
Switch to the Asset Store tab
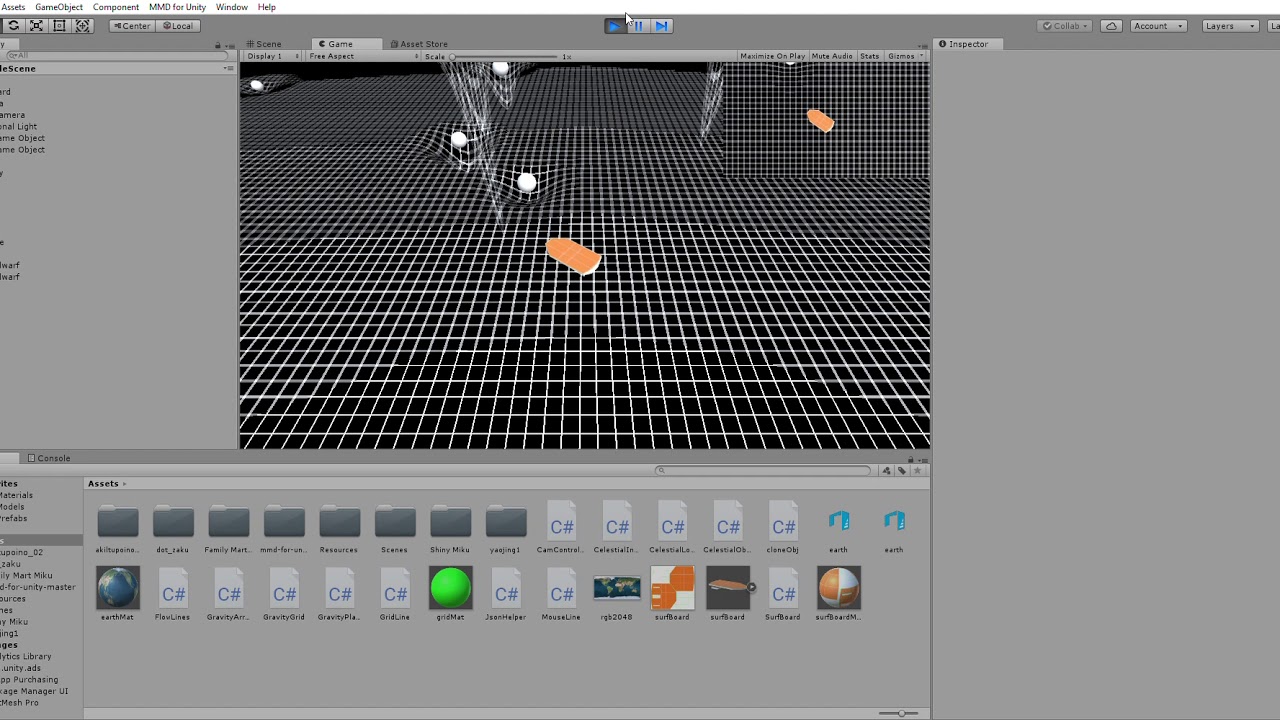click(x=419, y=44)
